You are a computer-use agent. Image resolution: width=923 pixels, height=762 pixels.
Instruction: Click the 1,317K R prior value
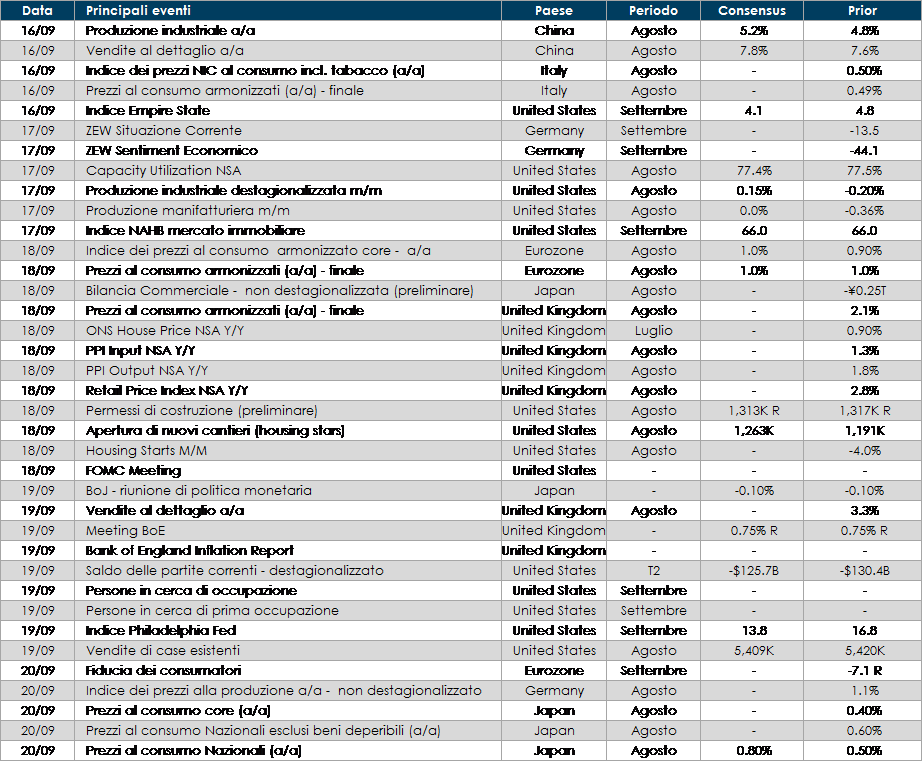coord(862,411)
